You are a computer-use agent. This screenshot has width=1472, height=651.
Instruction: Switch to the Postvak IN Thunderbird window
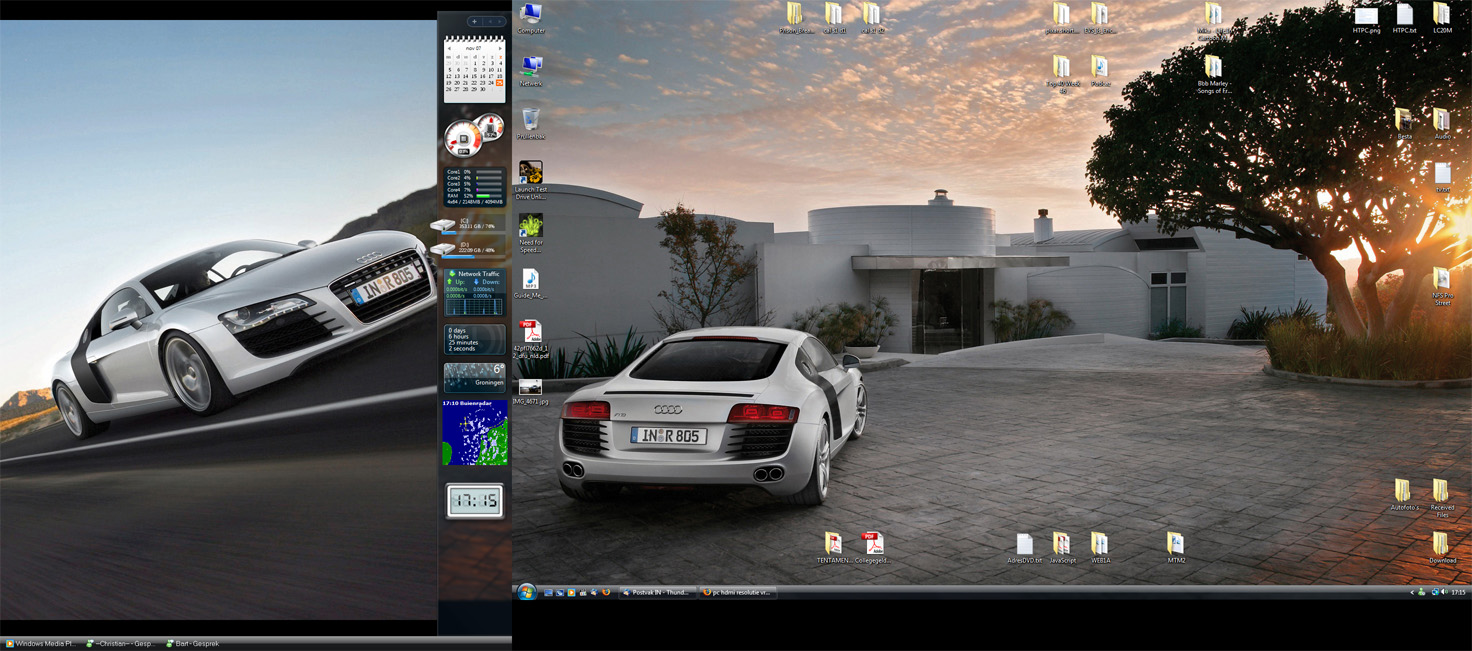(x=656, y=592)
